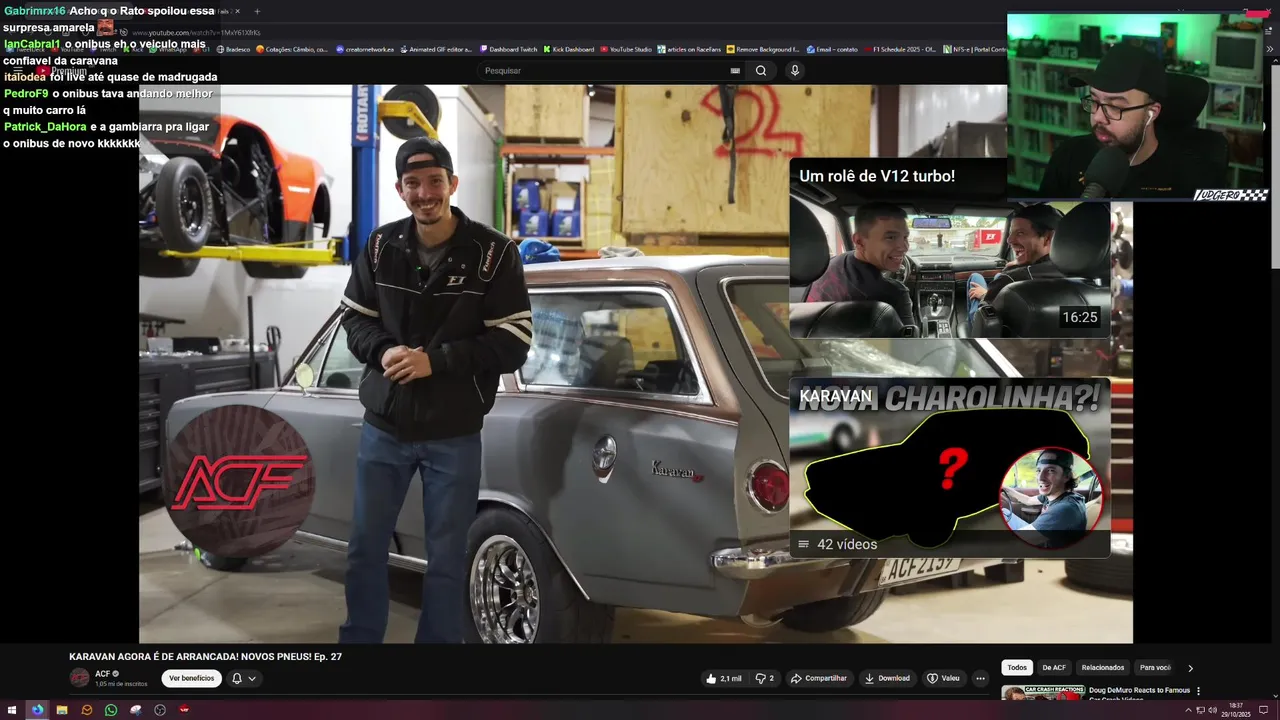Open the articles on RaceFans bookmark
The height and width of the screenshot is (720, 1280).
click(x=690, y=49)
